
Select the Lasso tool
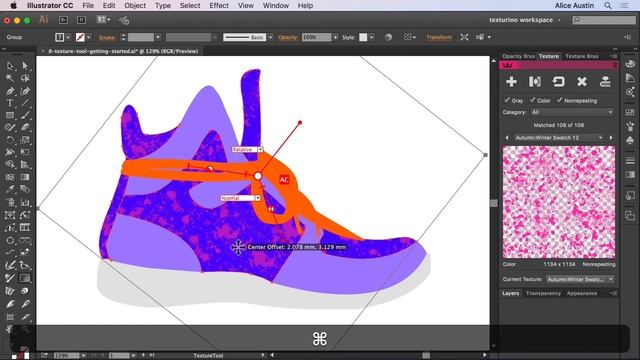(x=25, y=78)
